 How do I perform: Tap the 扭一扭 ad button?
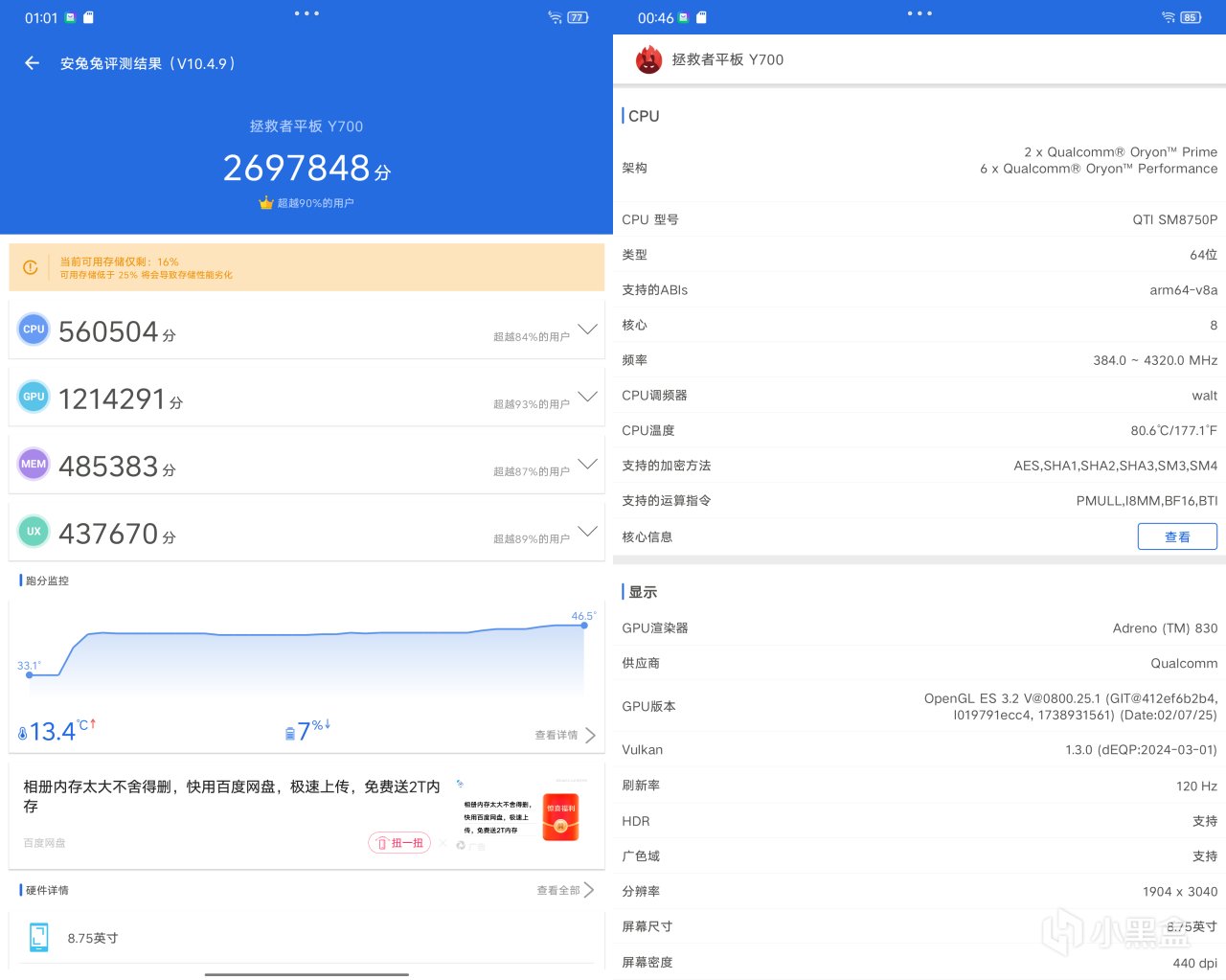pyautogui.click(x=399, y=843)
